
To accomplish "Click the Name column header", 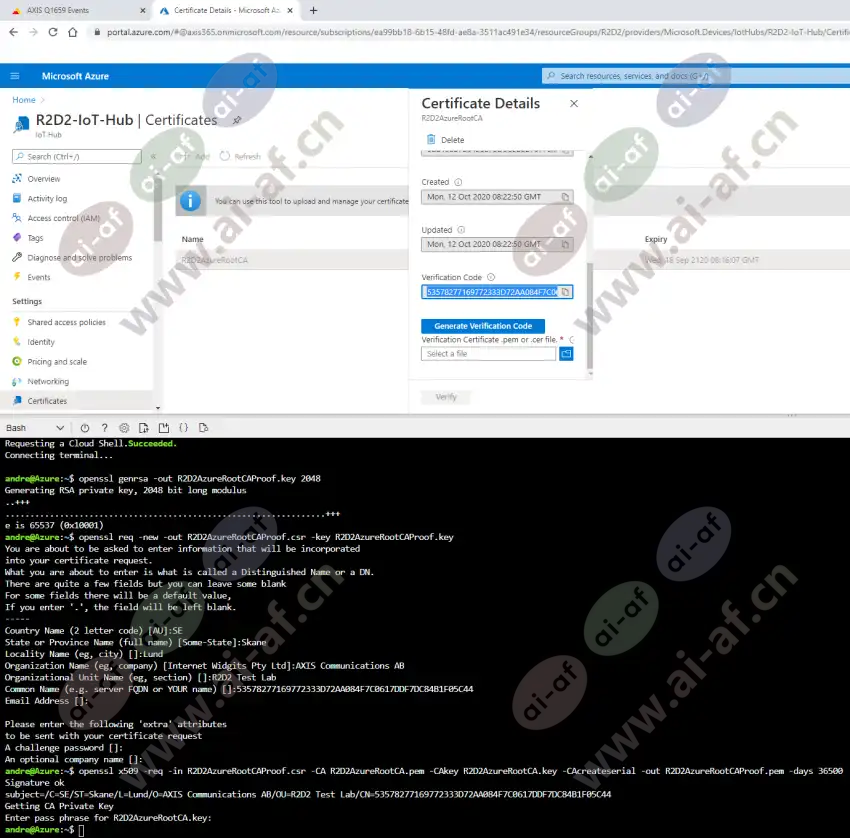I will pyautogui.click(x=192, y=239).
